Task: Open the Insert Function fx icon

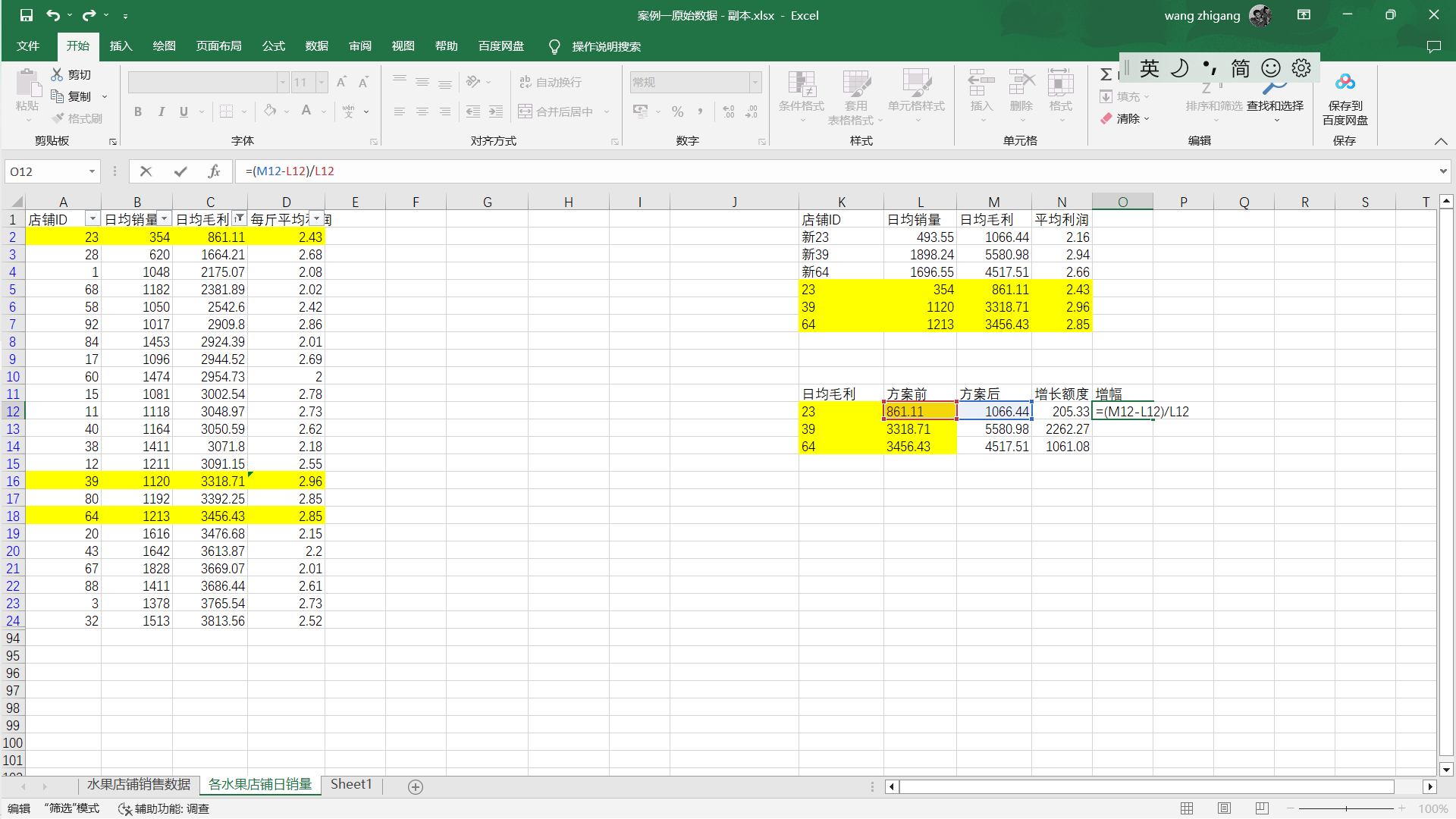Action: click(214, 171)
